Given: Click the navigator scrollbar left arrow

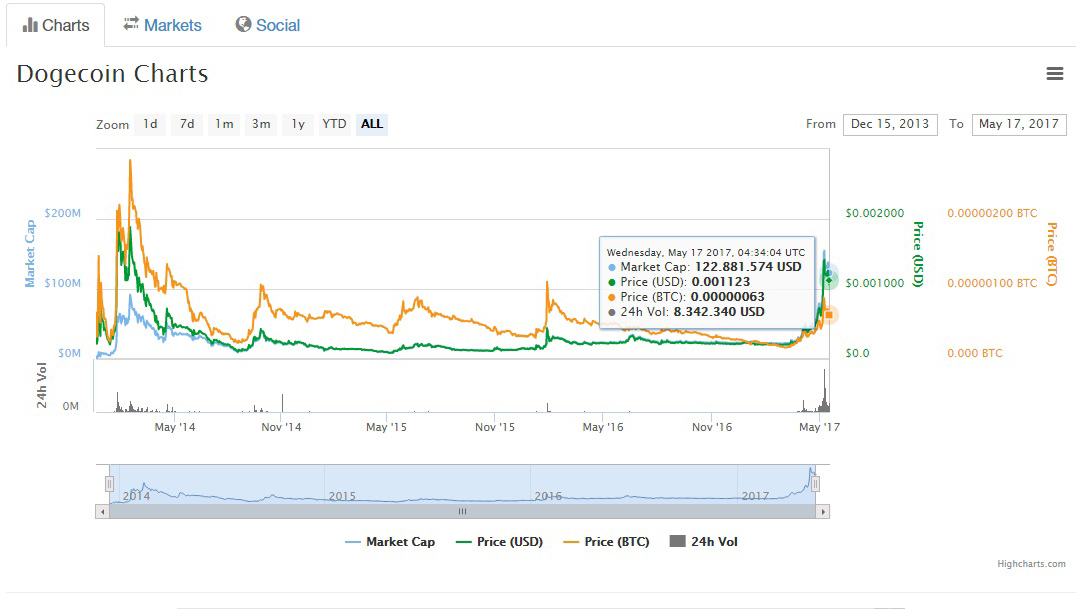Looking at the screenshot, I should click(x=103, y=512).
